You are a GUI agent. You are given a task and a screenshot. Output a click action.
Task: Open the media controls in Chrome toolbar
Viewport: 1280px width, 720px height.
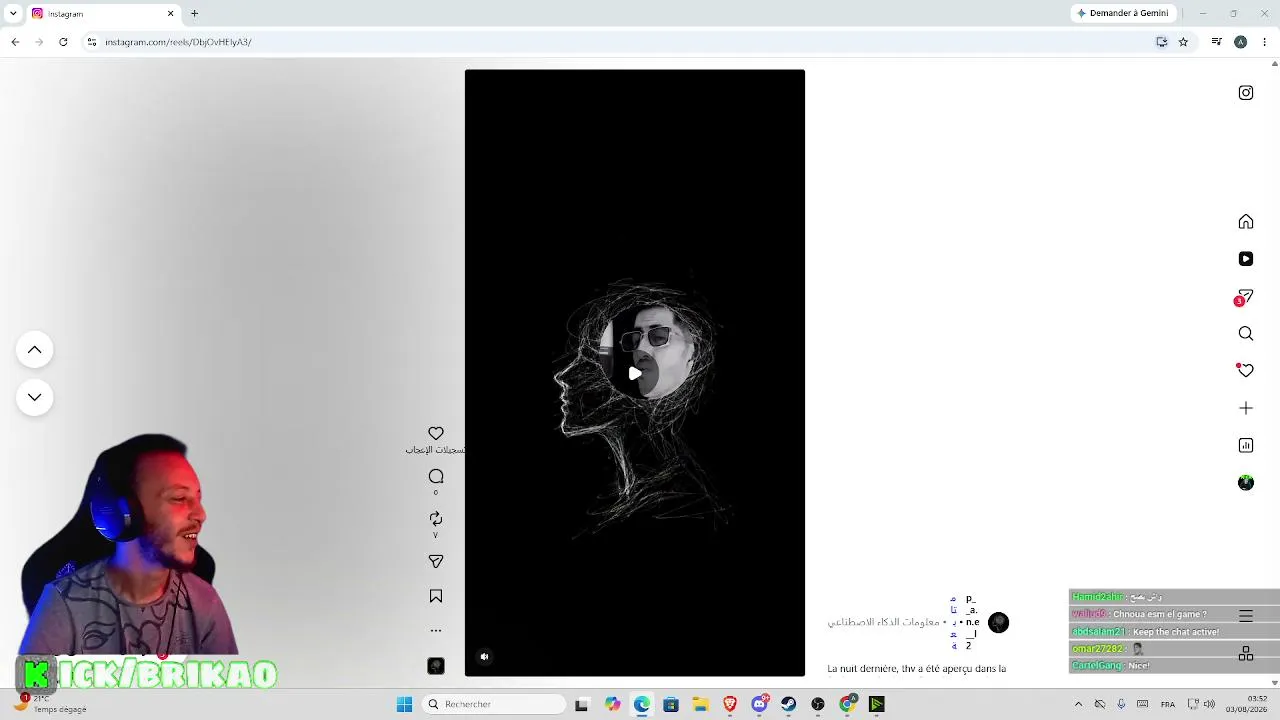(1216, 42)
